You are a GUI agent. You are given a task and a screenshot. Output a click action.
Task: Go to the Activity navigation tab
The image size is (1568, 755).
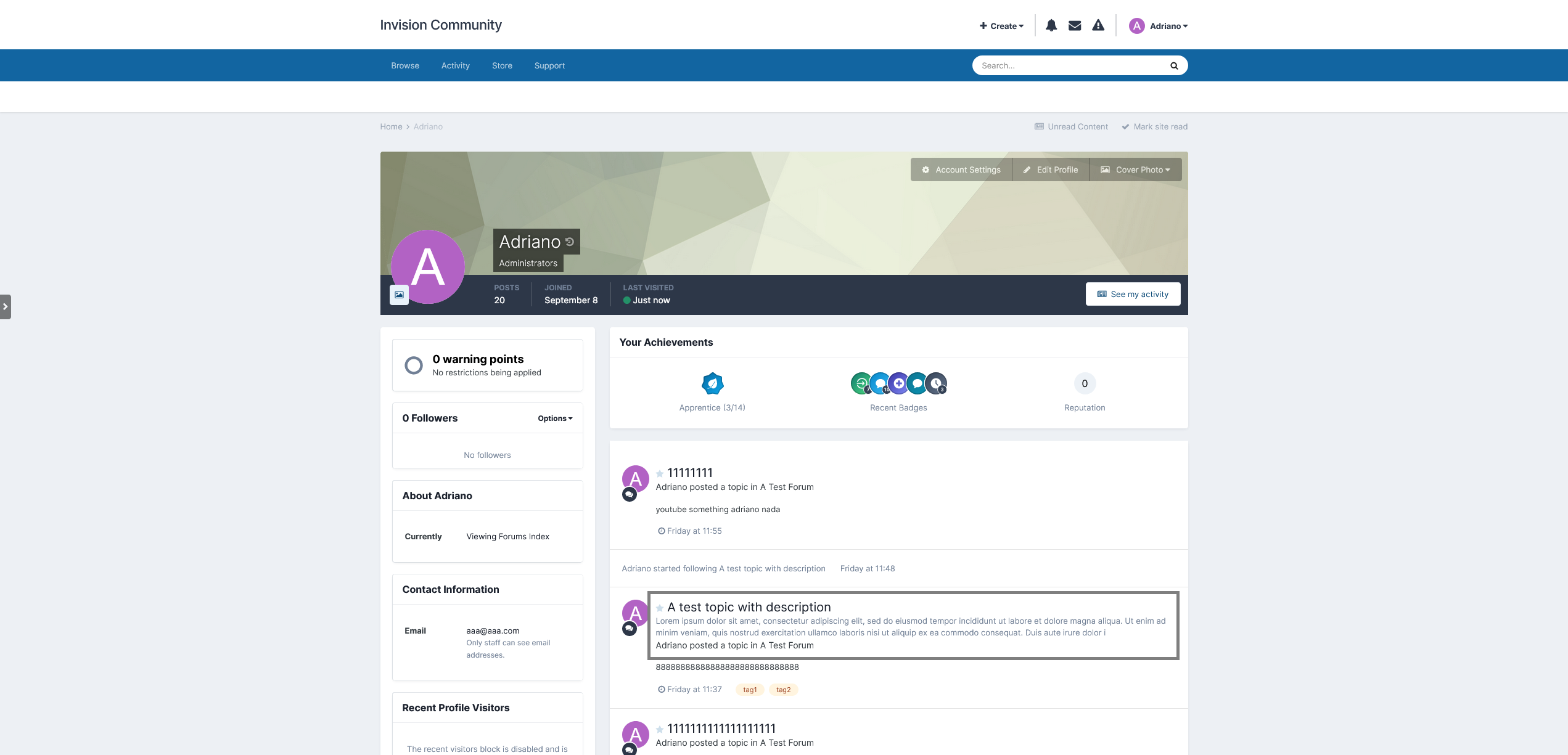455,65
